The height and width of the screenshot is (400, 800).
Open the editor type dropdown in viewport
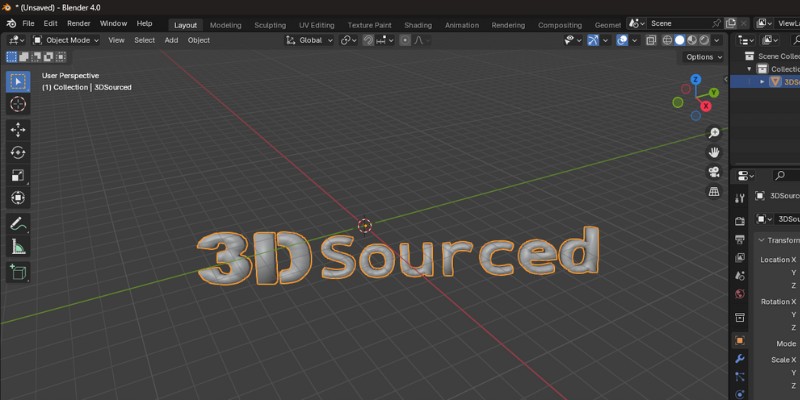click(17, 40)
